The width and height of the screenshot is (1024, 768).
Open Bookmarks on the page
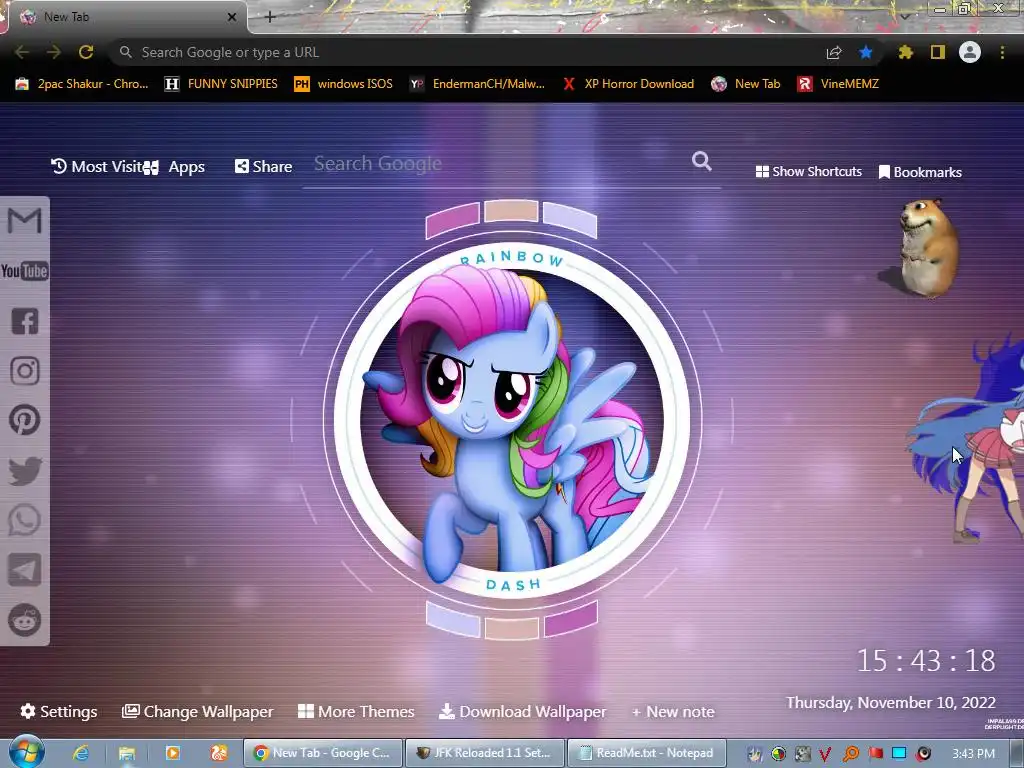[x=920, y=172]
